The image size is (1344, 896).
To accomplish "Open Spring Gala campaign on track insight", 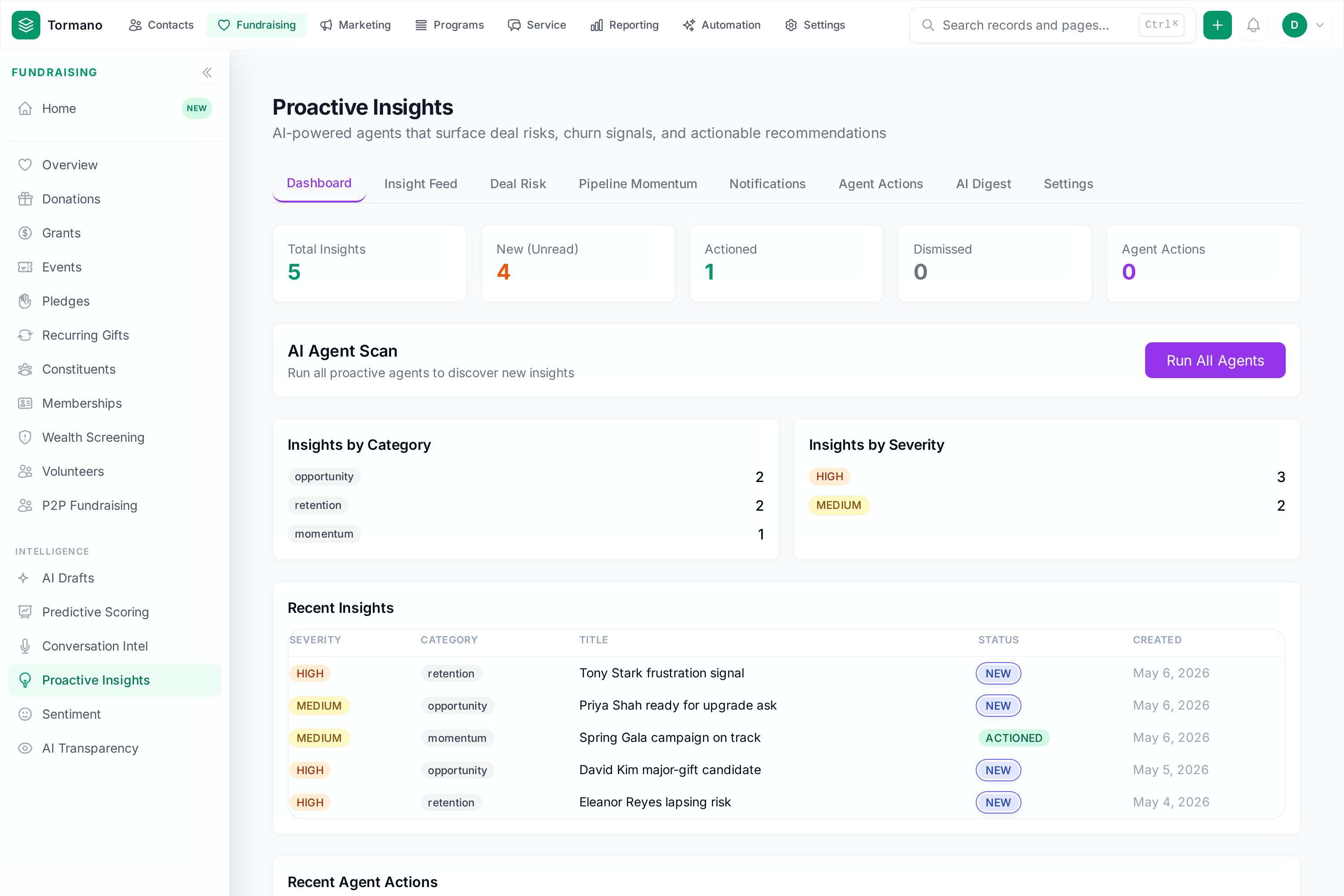I will coord(670,738).
